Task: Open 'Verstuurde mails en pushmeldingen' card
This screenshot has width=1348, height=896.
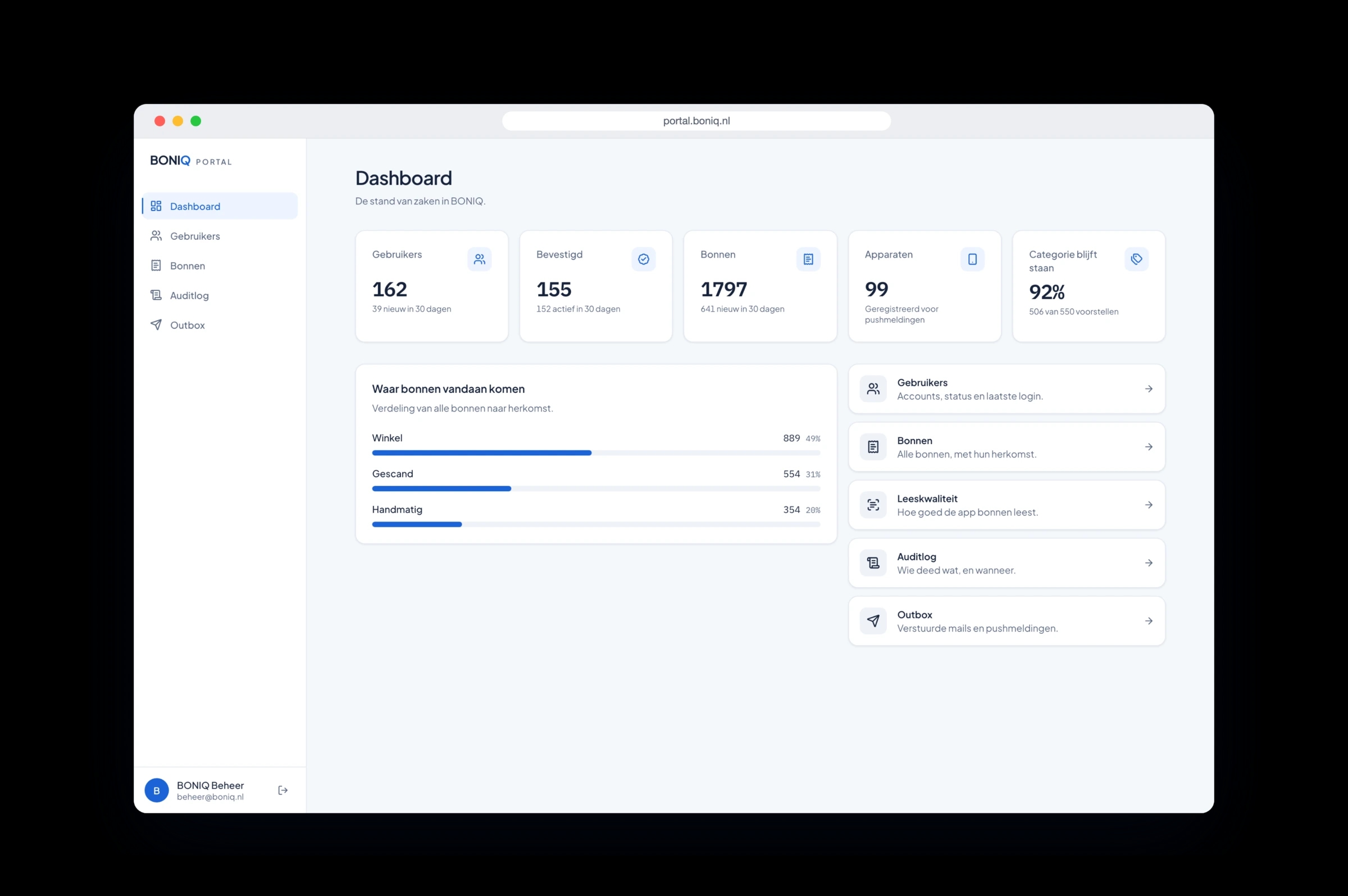Action: coord(1006,620)
